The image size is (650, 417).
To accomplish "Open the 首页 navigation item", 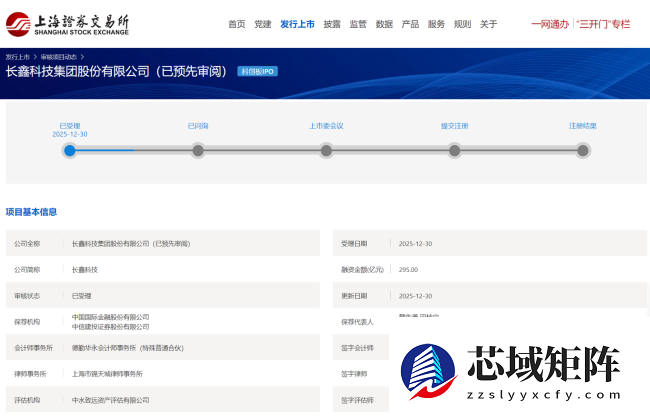I will click(237, 24).
